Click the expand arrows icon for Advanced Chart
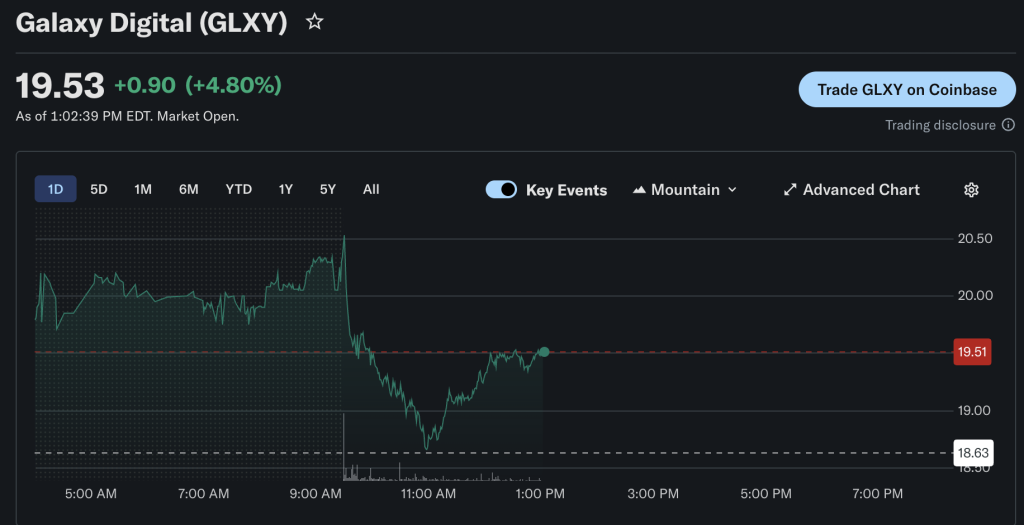 click(790, 190)
